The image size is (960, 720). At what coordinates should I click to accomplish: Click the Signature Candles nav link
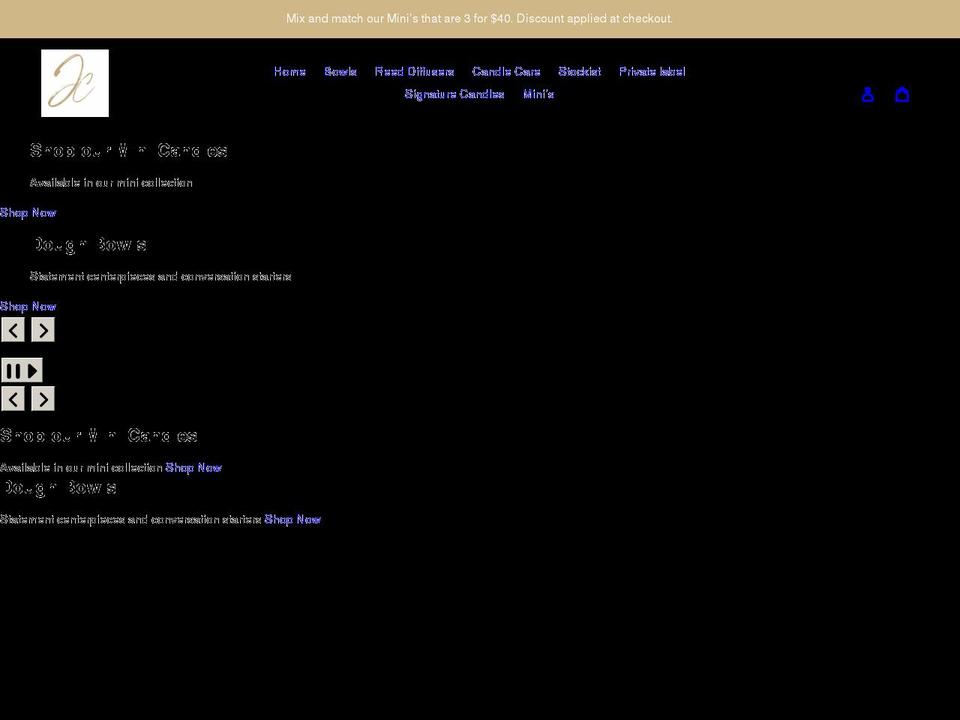[454, 93]
